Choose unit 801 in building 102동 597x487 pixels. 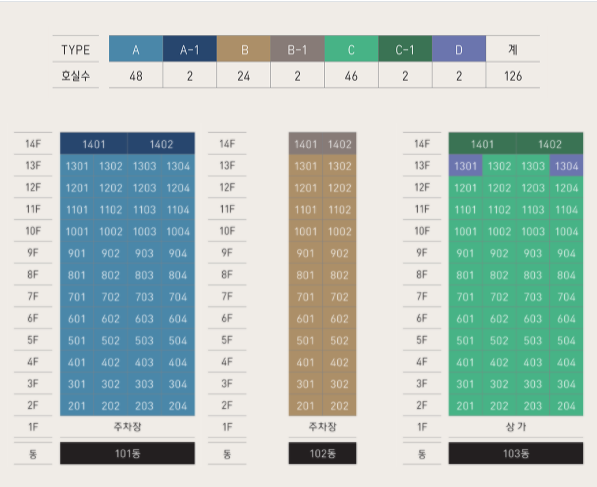[x=306, y=275]
